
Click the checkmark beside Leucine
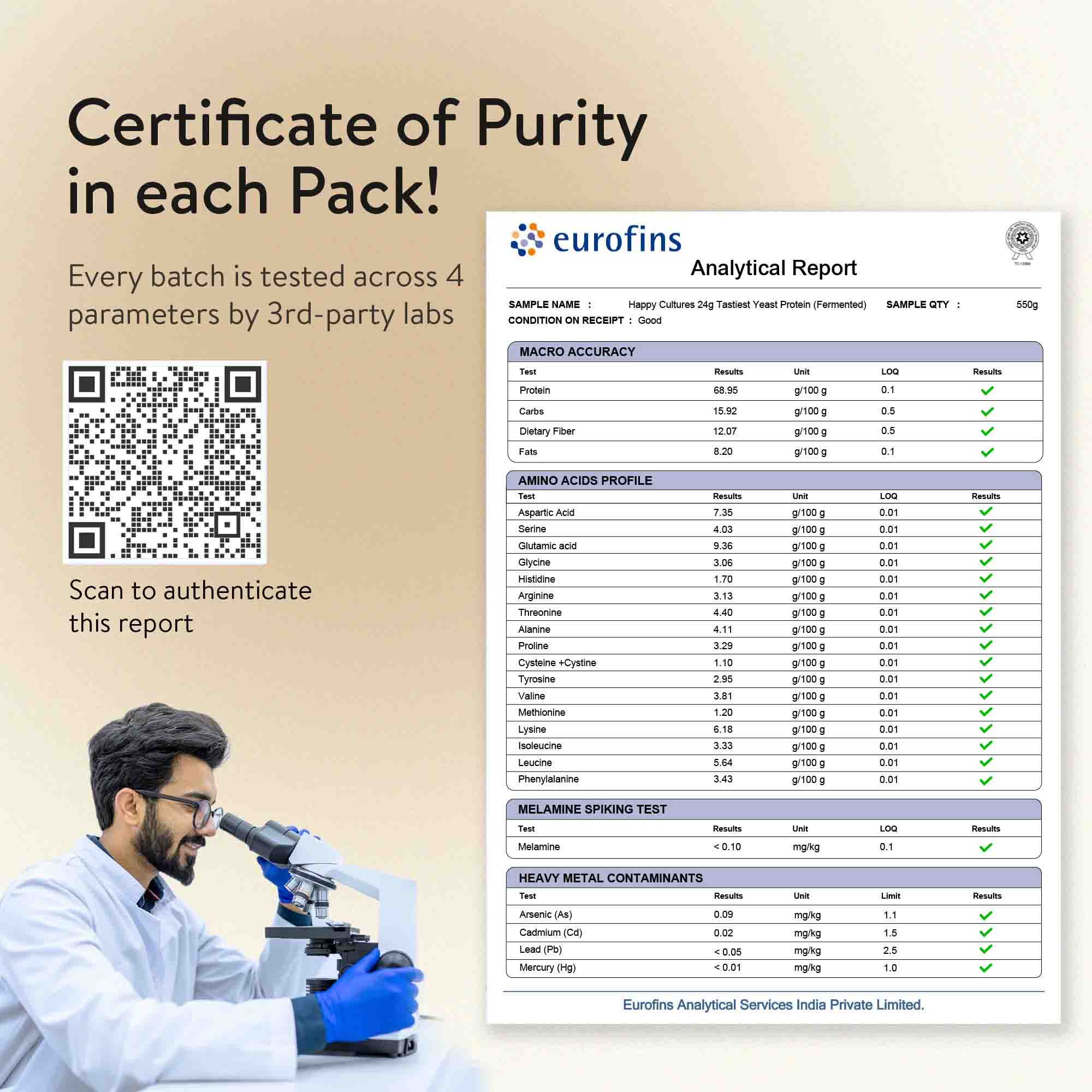pyautogui.click(x=986, y=762)
